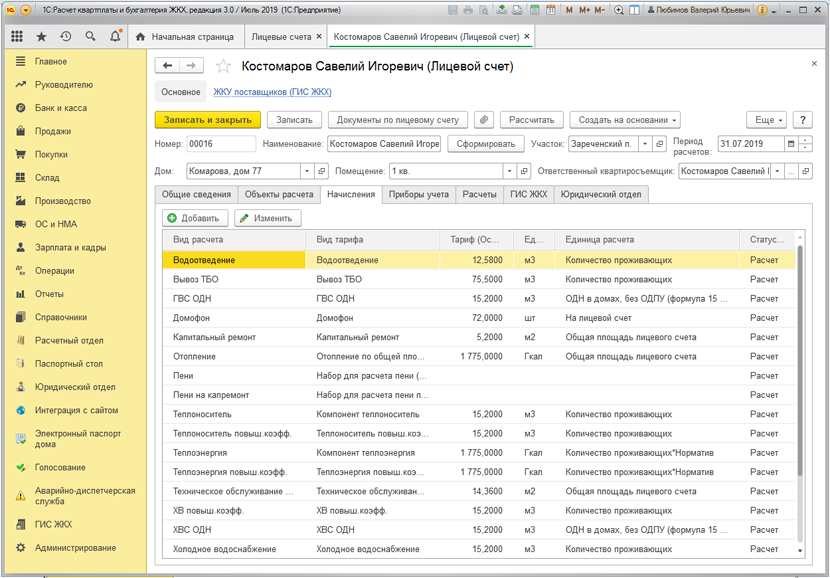This screenshot has height=578, width=830.
Task: Expand the Участок dropdown list
Action: click(646, 144)
